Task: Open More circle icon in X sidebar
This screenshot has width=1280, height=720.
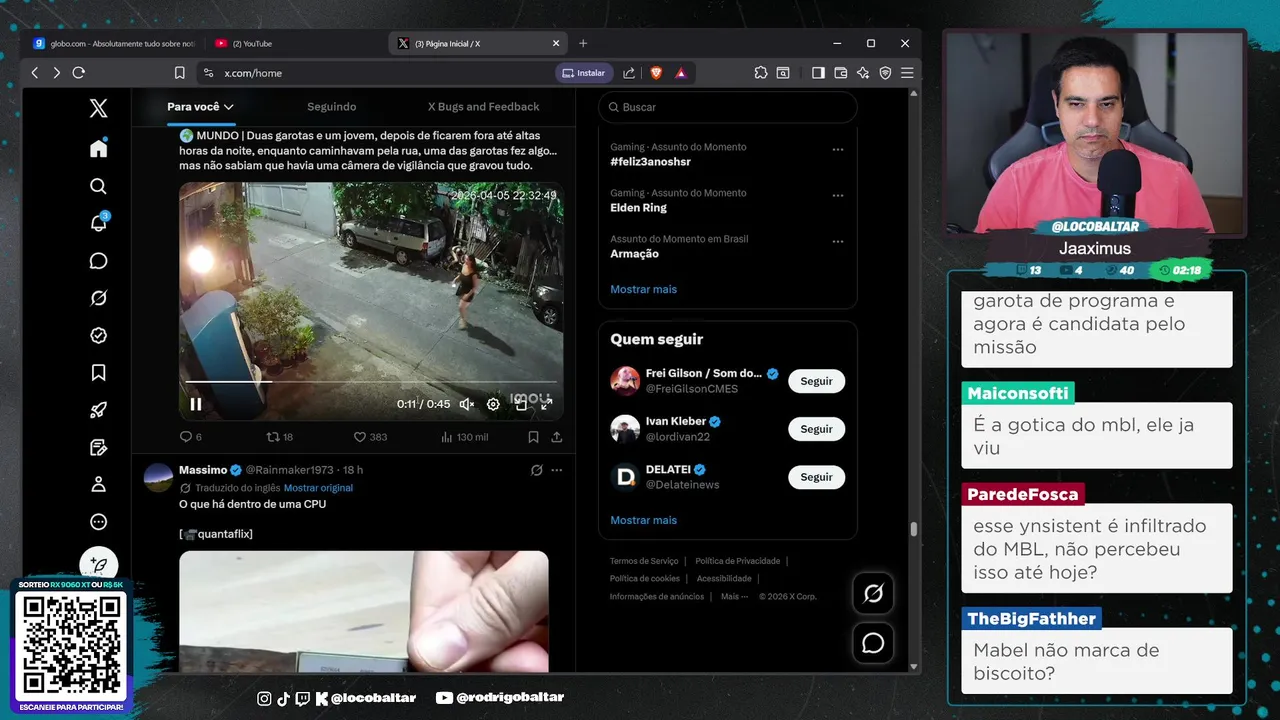Action: pos(98,521)
